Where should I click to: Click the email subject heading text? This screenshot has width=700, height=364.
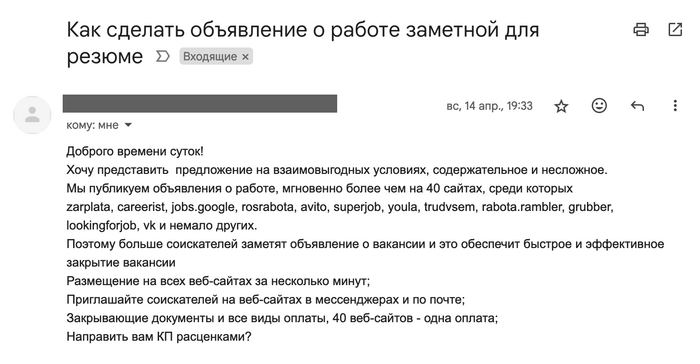tap(303, 43)
